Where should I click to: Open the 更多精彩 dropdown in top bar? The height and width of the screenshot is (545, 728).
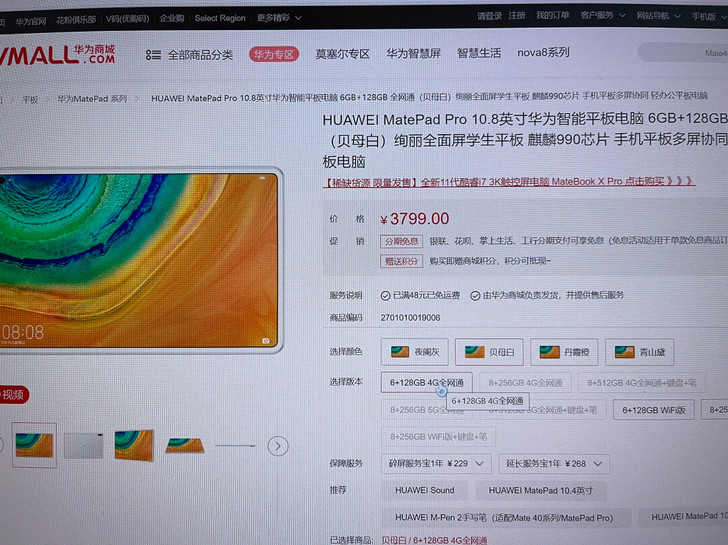[x=279, y=18]
